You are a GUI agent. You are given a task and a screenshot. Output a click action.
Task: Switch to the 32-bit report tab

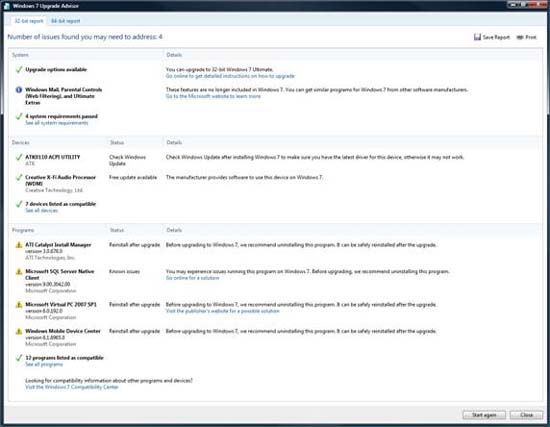point(28,21)
